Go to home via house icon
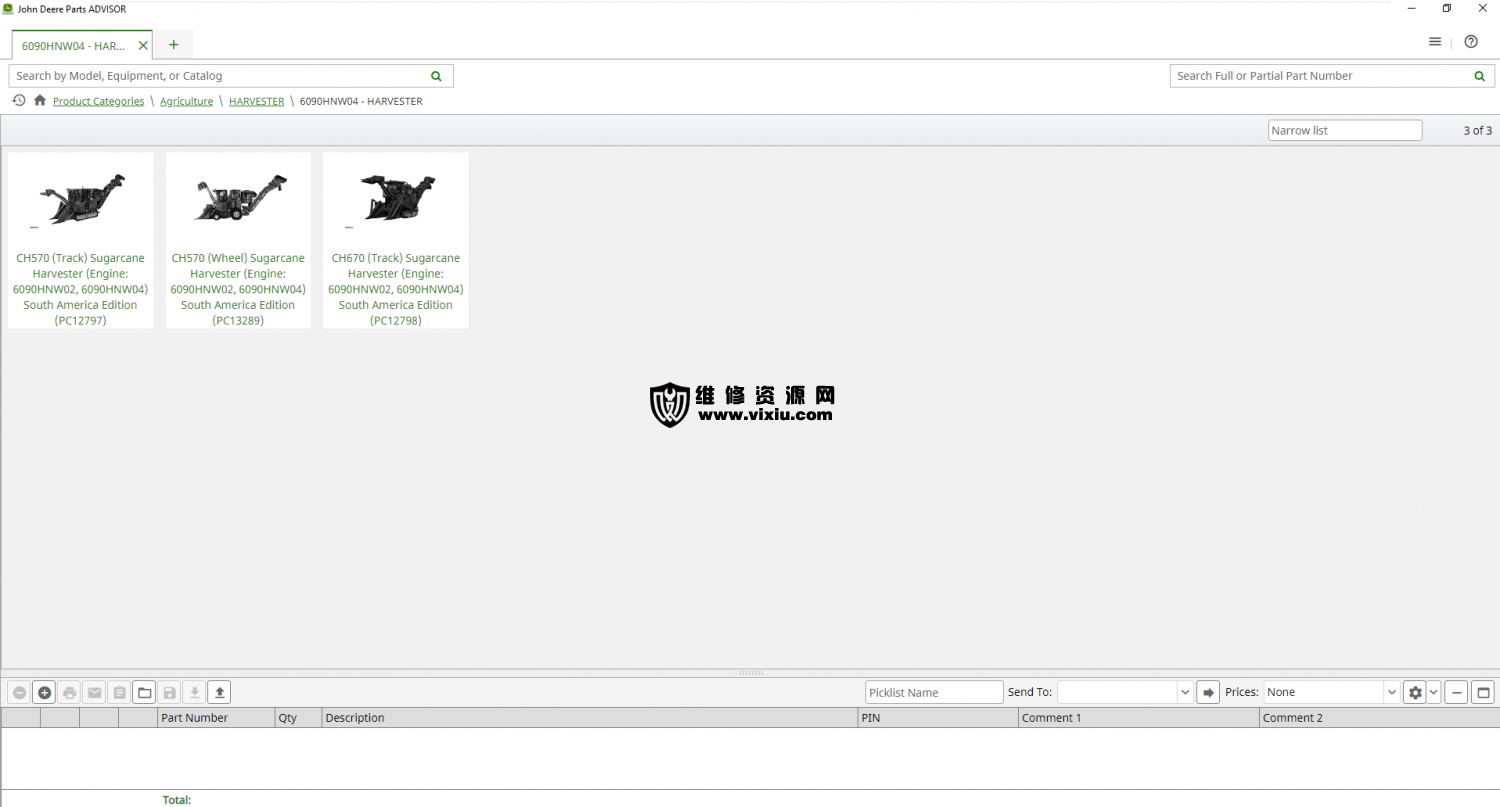The image size is (1500, 807). [x=40, y=100]
